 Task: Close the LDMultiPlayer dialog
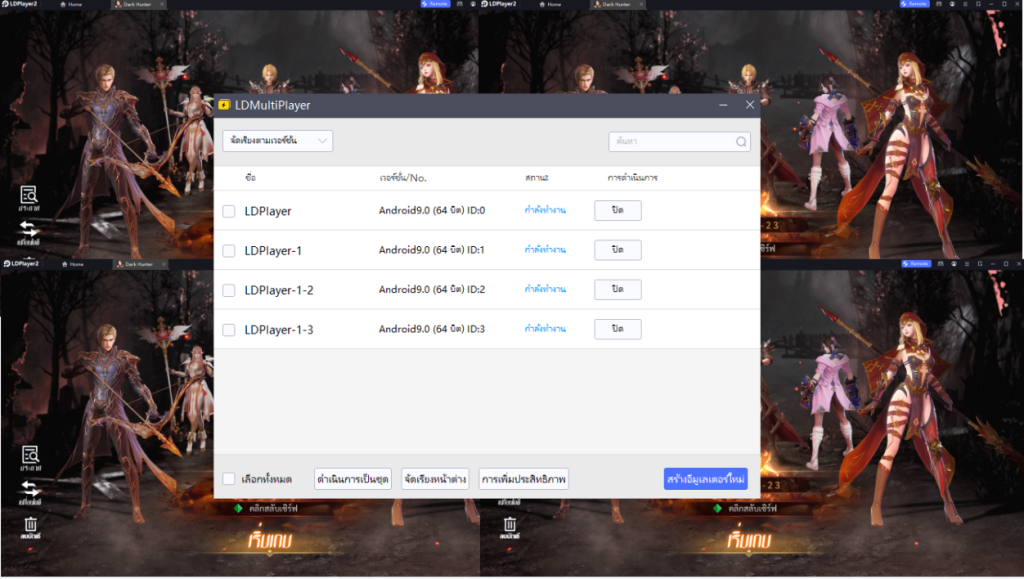coord(750,105)
